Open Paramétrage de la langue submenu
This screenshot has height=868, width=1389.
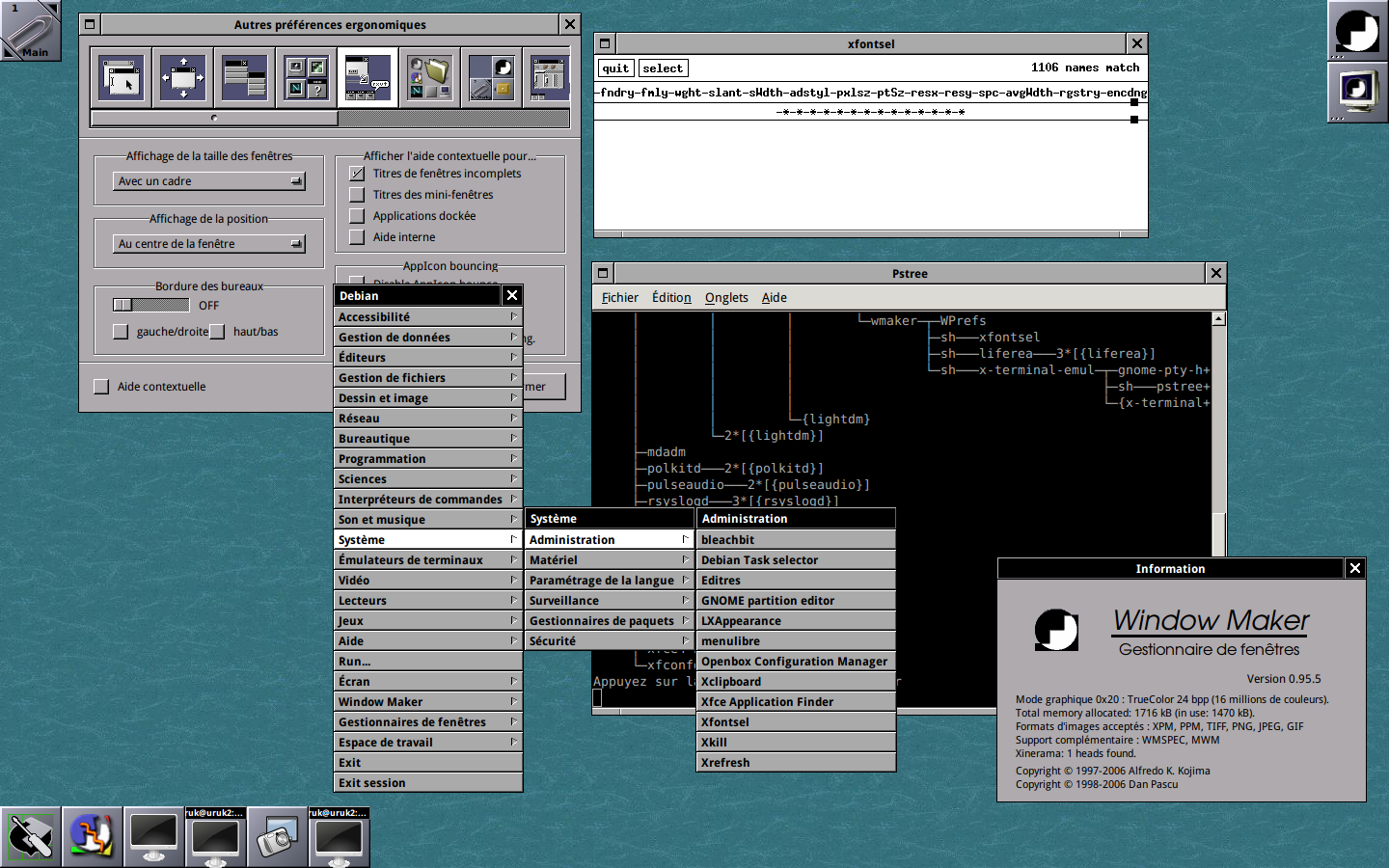point(610,580)
